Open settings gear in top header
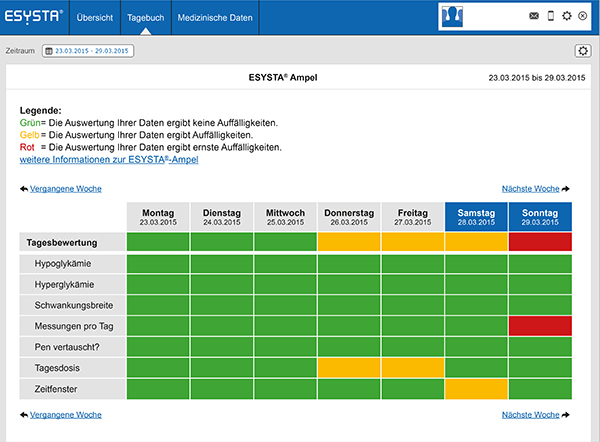This screenshot has width=600, height=442. coord(567,16)
